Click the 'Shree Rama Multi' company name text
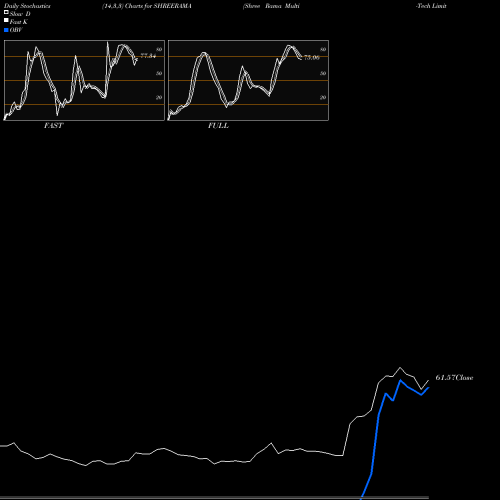This screenshot has height=500, width=500. pos(271,6)
